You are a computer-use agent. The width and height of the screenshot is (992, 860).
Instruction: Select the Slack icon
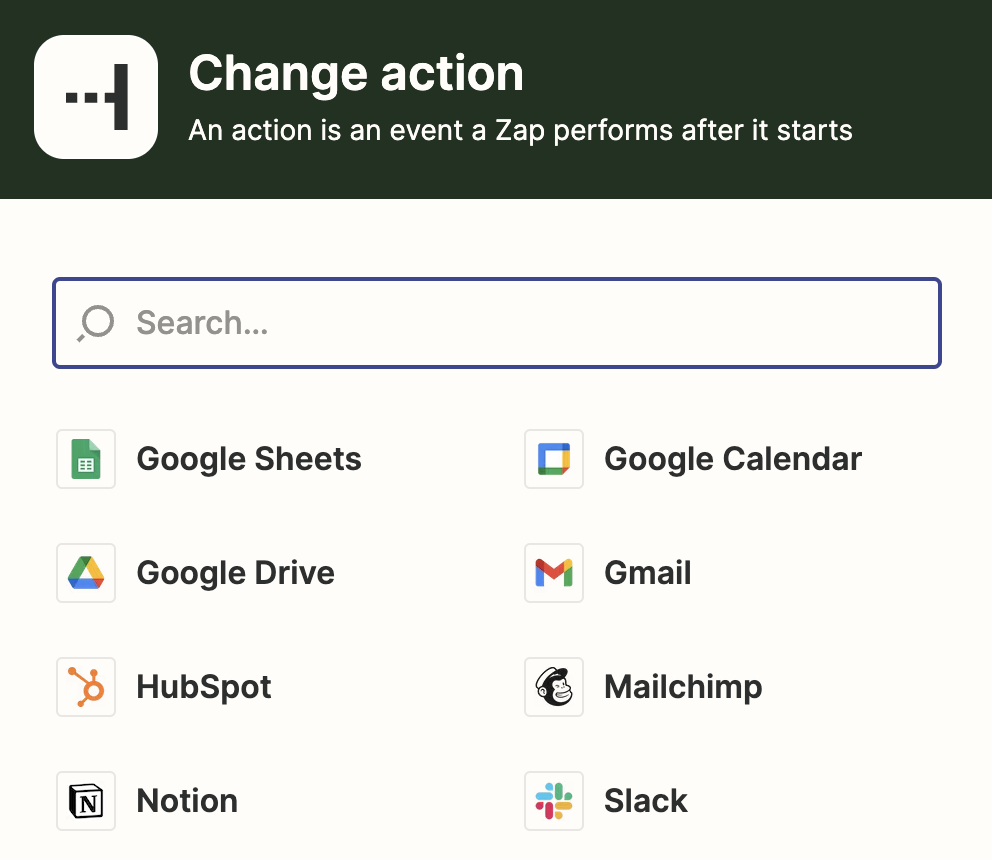[x=554, y=800]
